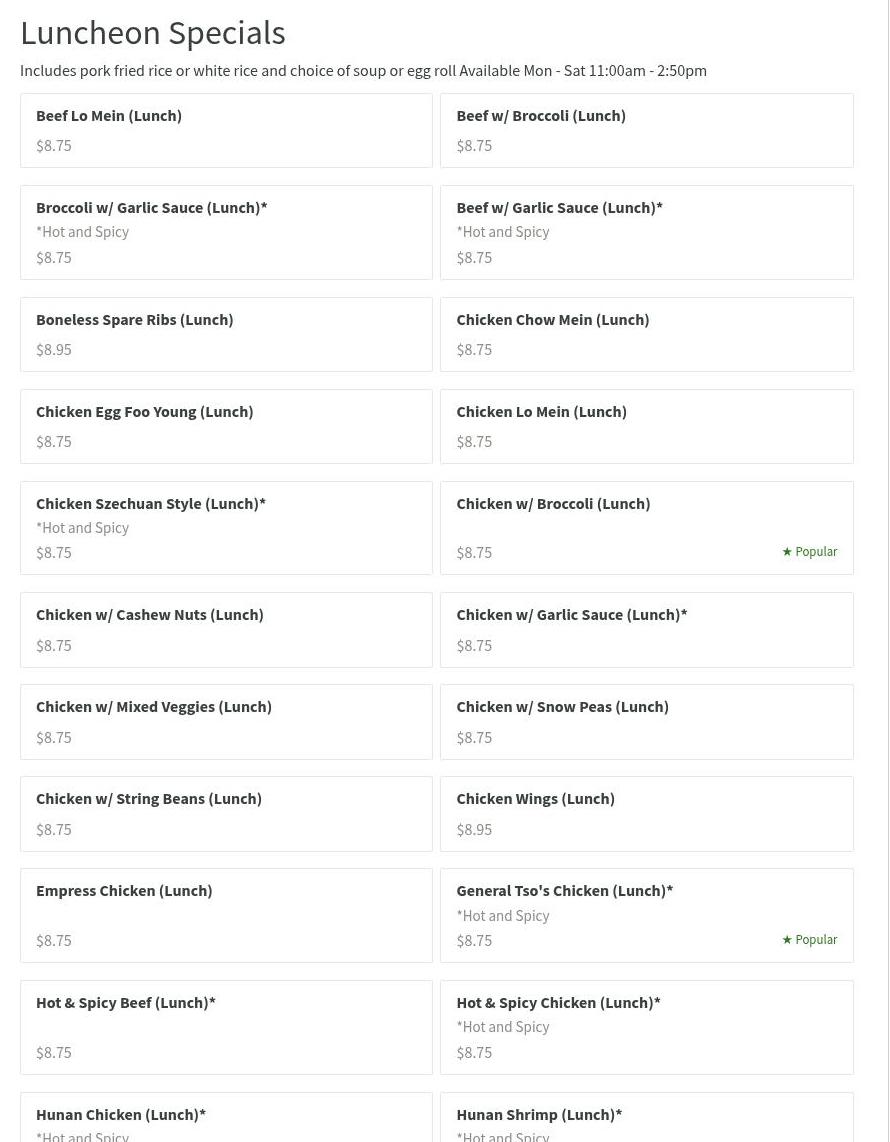Choose Chicken w/ Garlic Sauce (Lunch)
Screen dimensions: 890x1142
[x=647, y=630]
